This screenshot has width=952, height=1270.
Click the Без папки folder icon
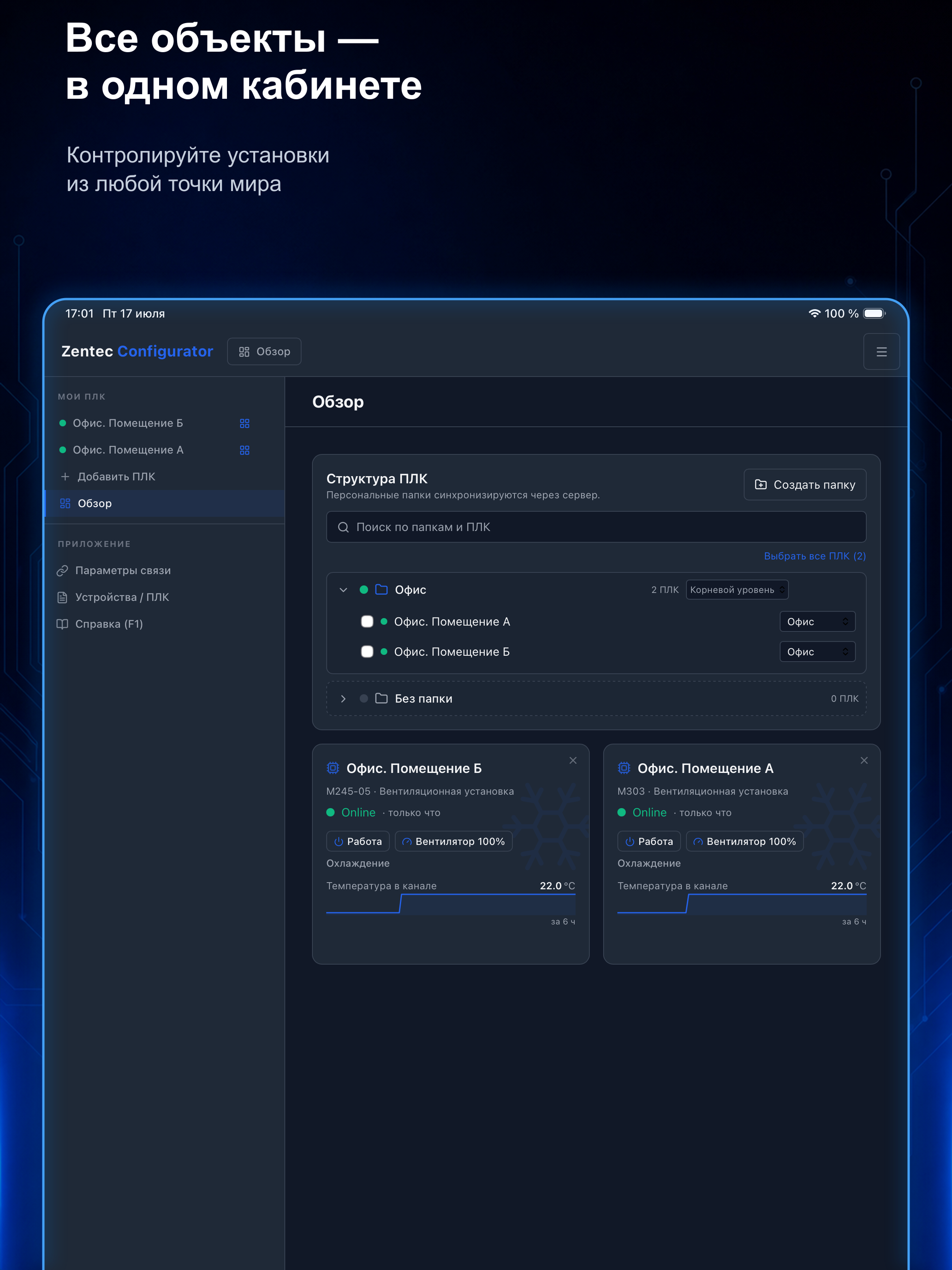[x=381, y=699]
